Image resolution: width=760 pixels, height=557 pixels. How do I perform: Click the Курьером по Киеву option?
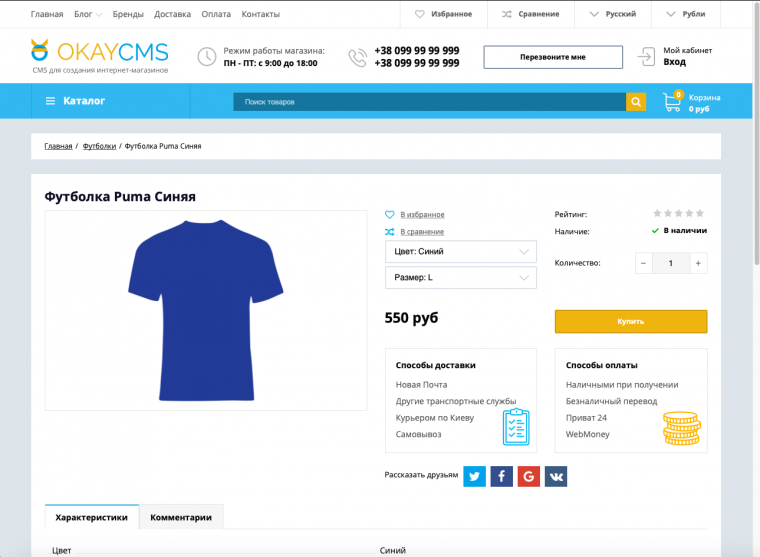point(435,417)
